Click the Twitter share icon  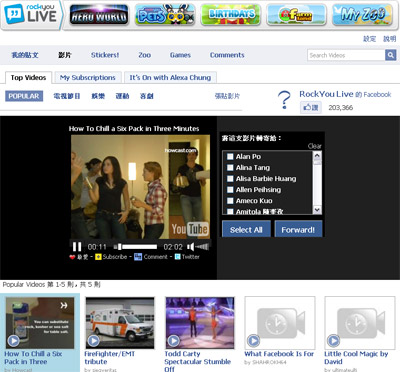click(178, 257)
